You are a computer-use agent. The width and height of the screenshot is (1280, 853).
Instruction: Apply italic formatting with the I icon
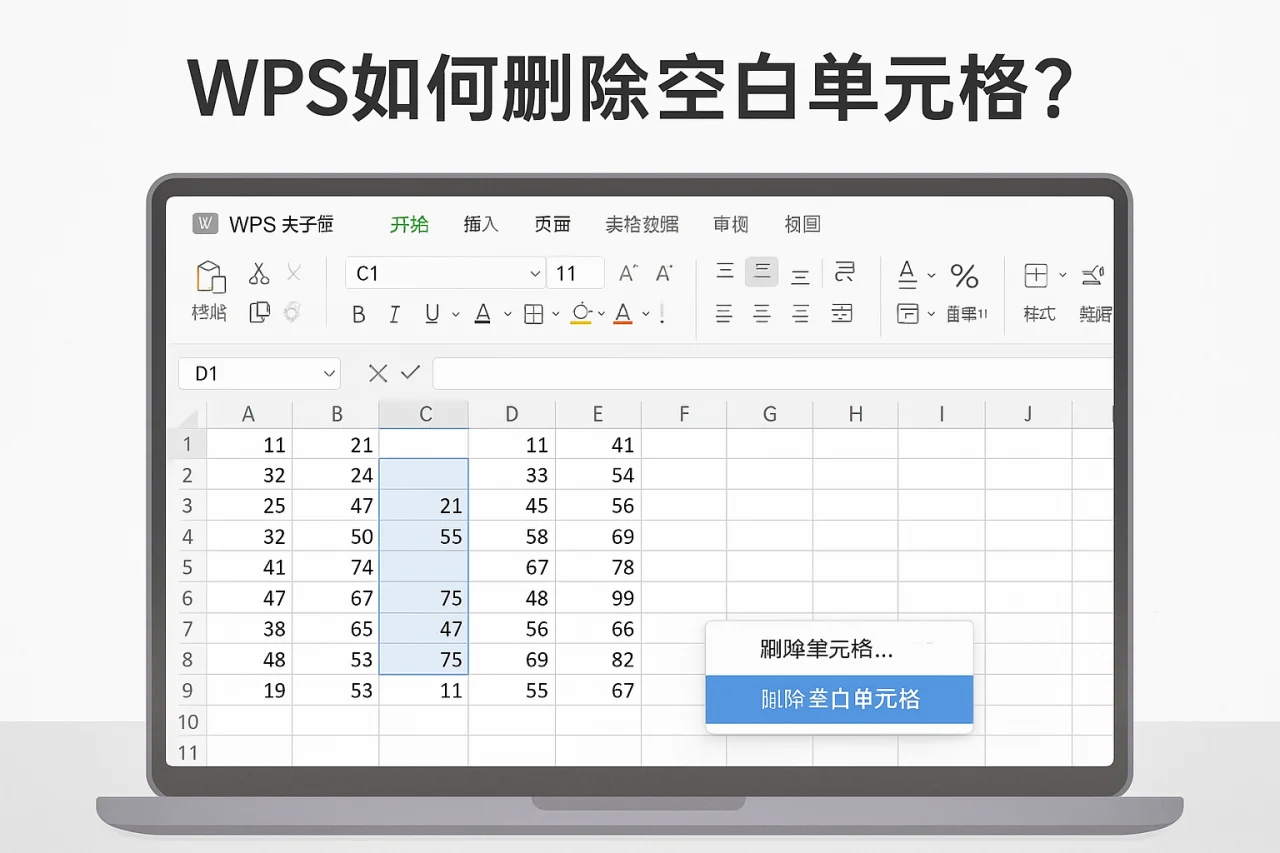click(x=394, y=313)
